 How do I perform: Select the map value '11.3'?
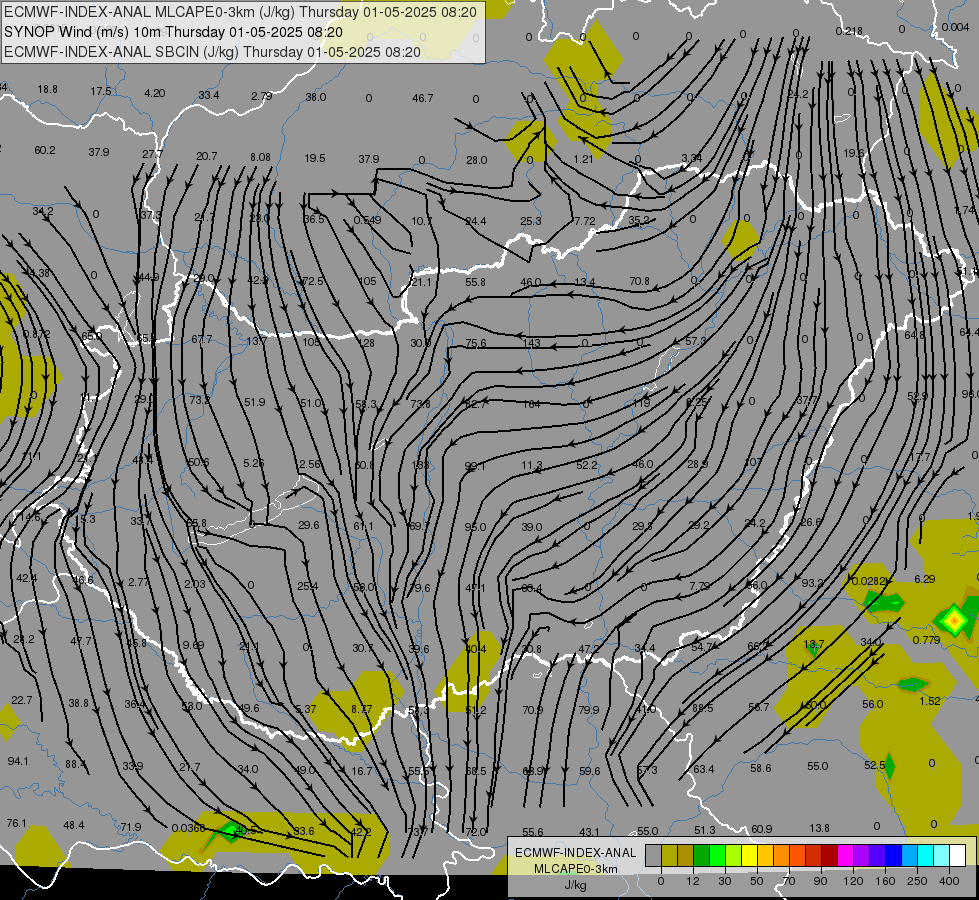point(532,465)
